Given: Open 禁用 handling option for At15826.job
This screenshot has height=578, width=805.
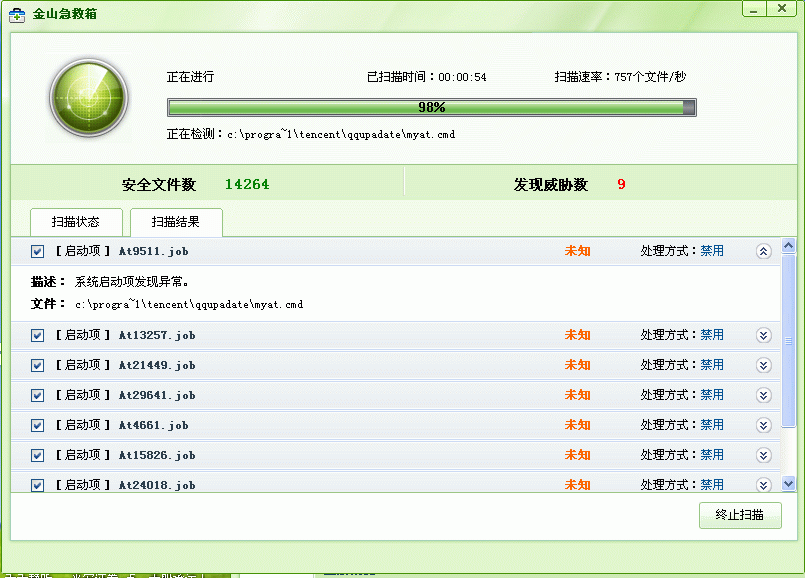Looking at the screenshot, I should (x=712, y=455).
